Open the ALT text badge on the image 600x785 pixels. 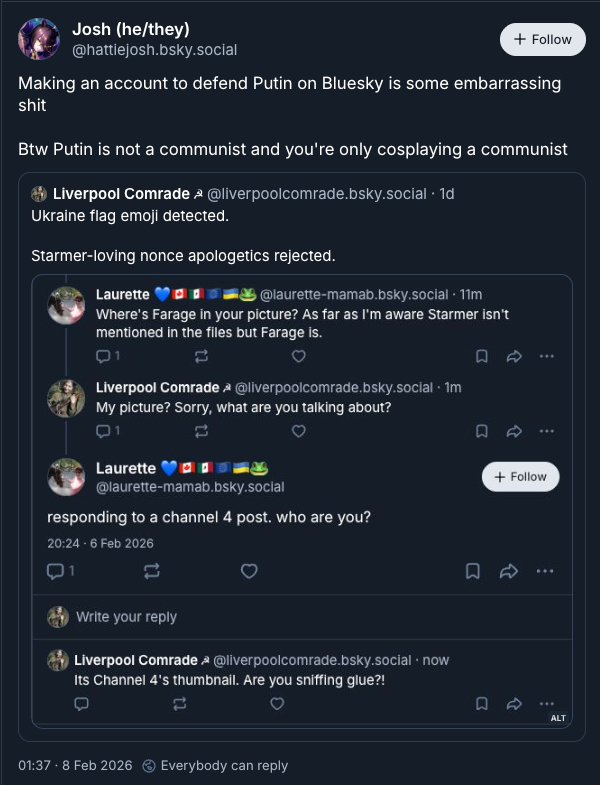pyautogui.click(x=558, y=718)
